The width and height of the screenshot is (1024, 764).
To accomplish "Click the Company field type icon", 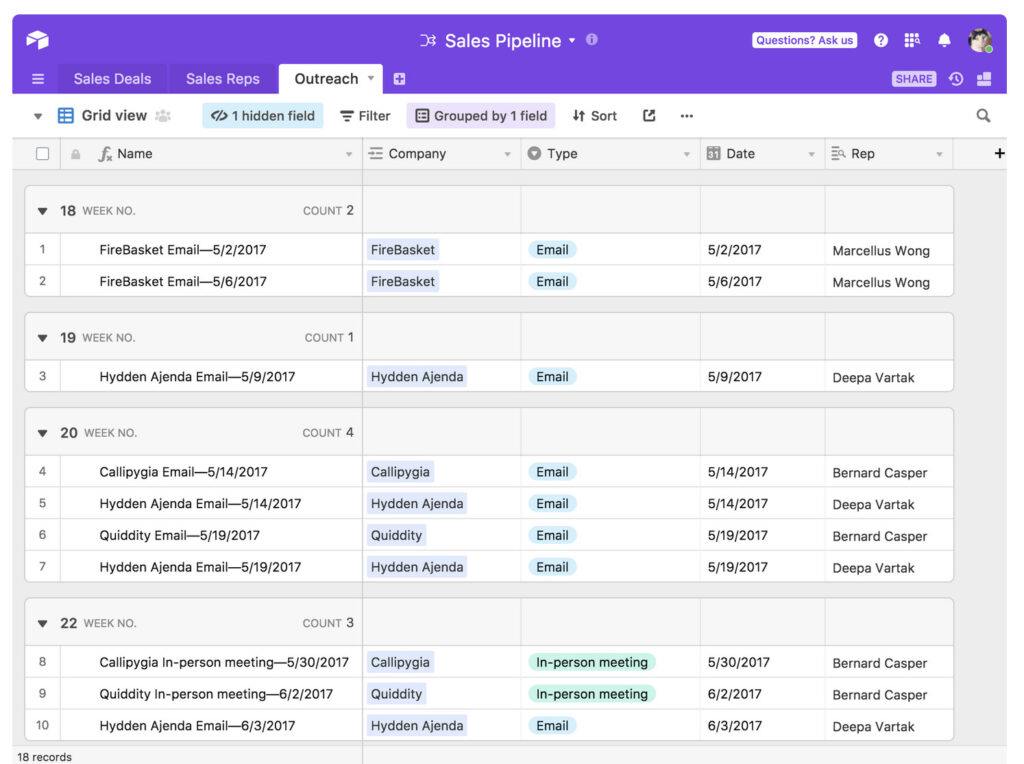I will click(376, 153).
